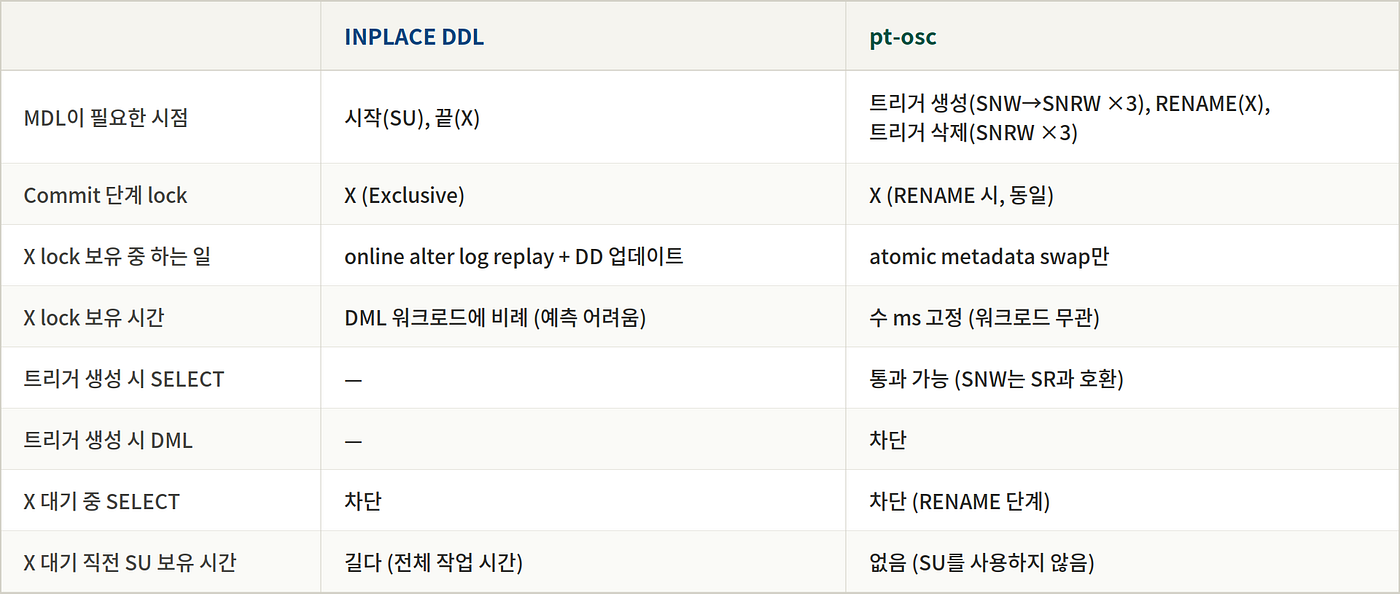Click 'DML 워크로드에 비례 (예측 어려움)' cell
1400x594 pixels.
coord(495,318)
